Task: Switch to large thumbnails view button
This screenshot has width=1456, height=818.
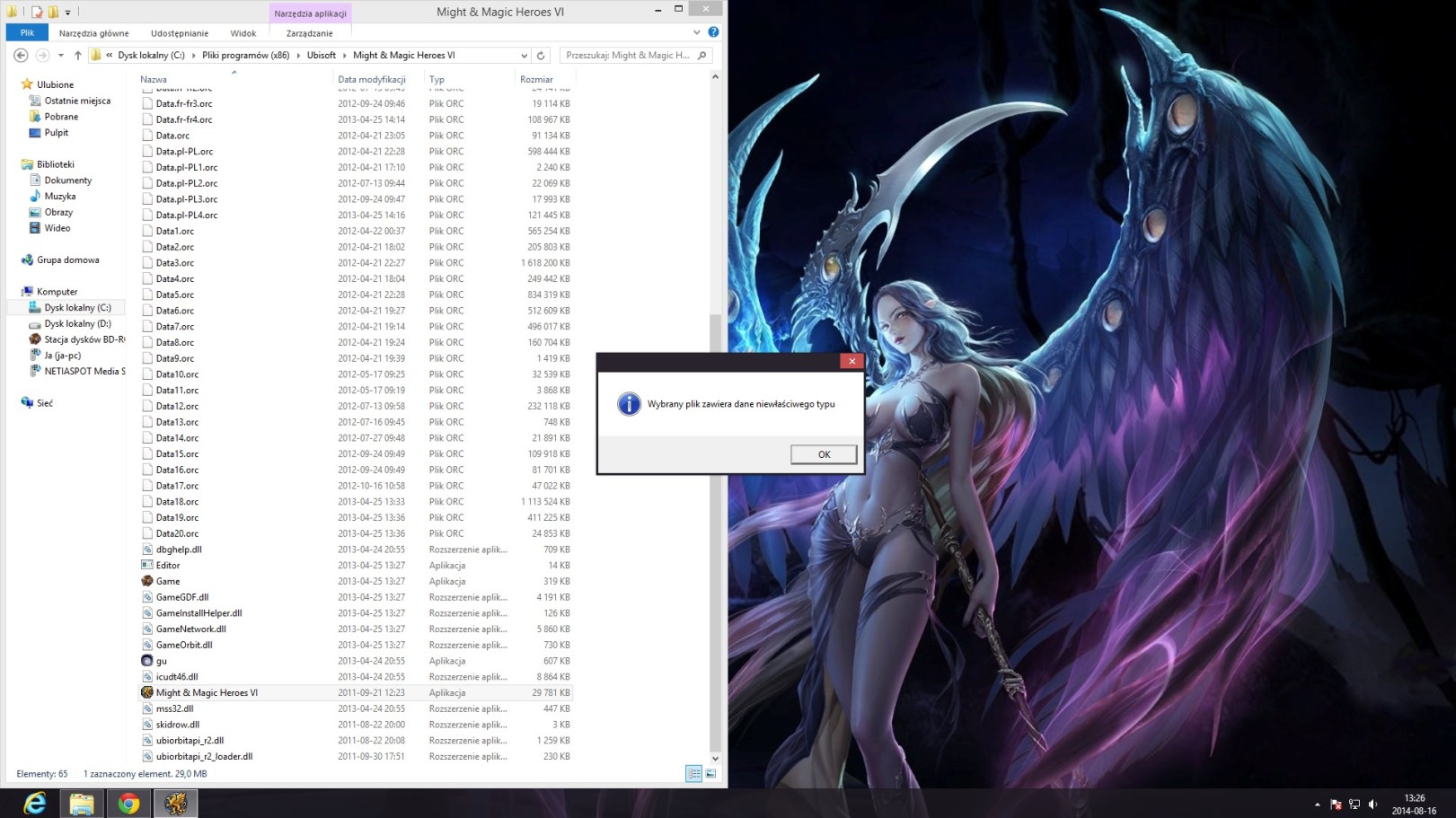Action: (x=710, y=774)
